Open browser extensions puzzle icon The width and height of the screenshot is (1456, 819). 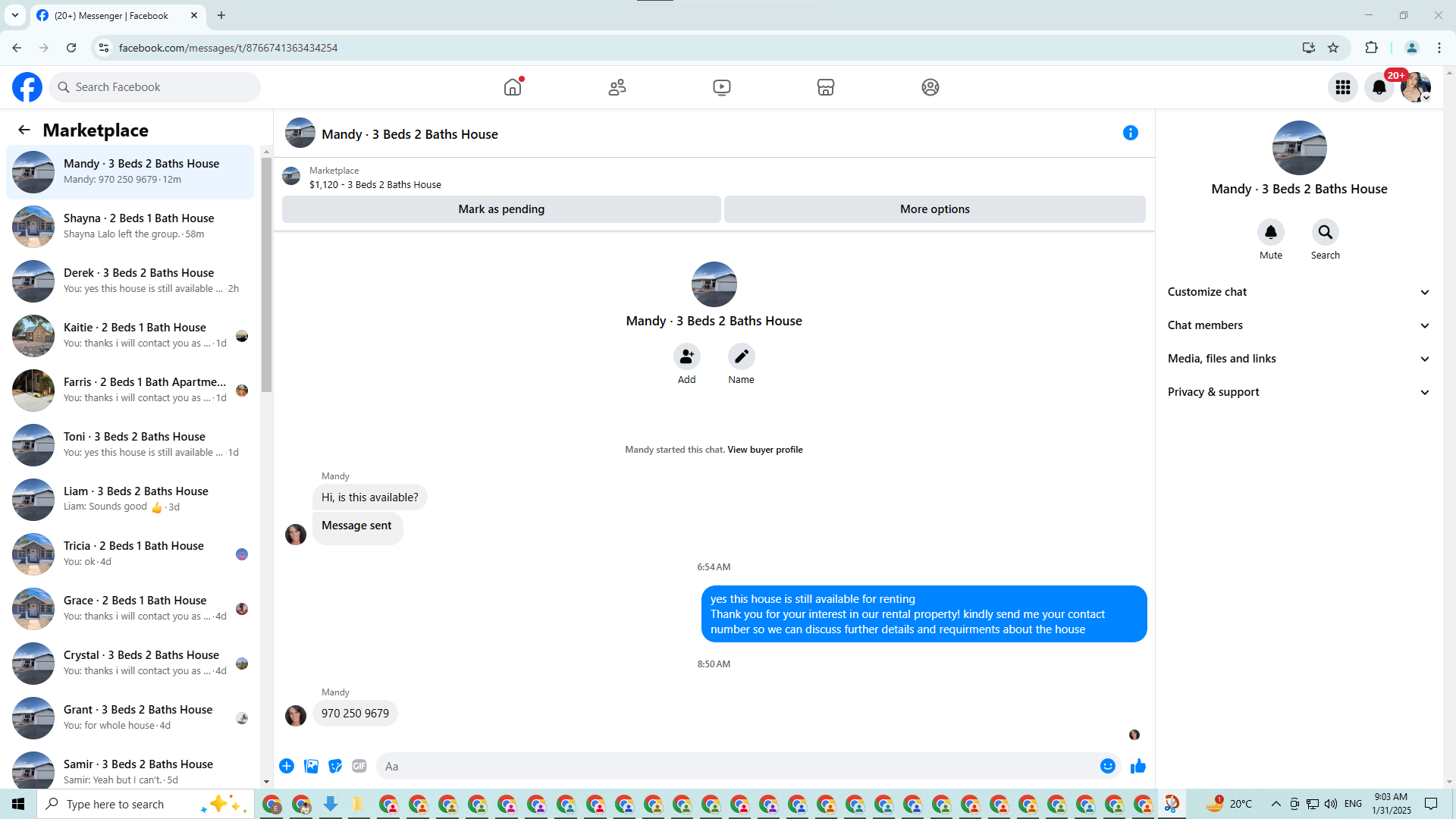(1371, 48)
